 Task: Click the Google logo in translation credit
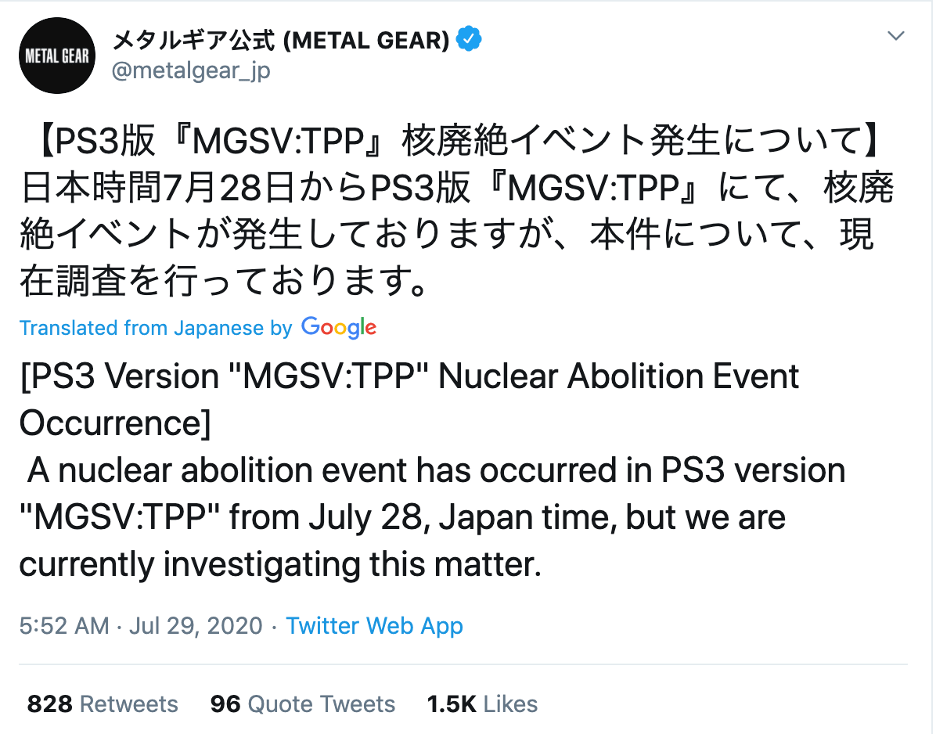point(338,327)
